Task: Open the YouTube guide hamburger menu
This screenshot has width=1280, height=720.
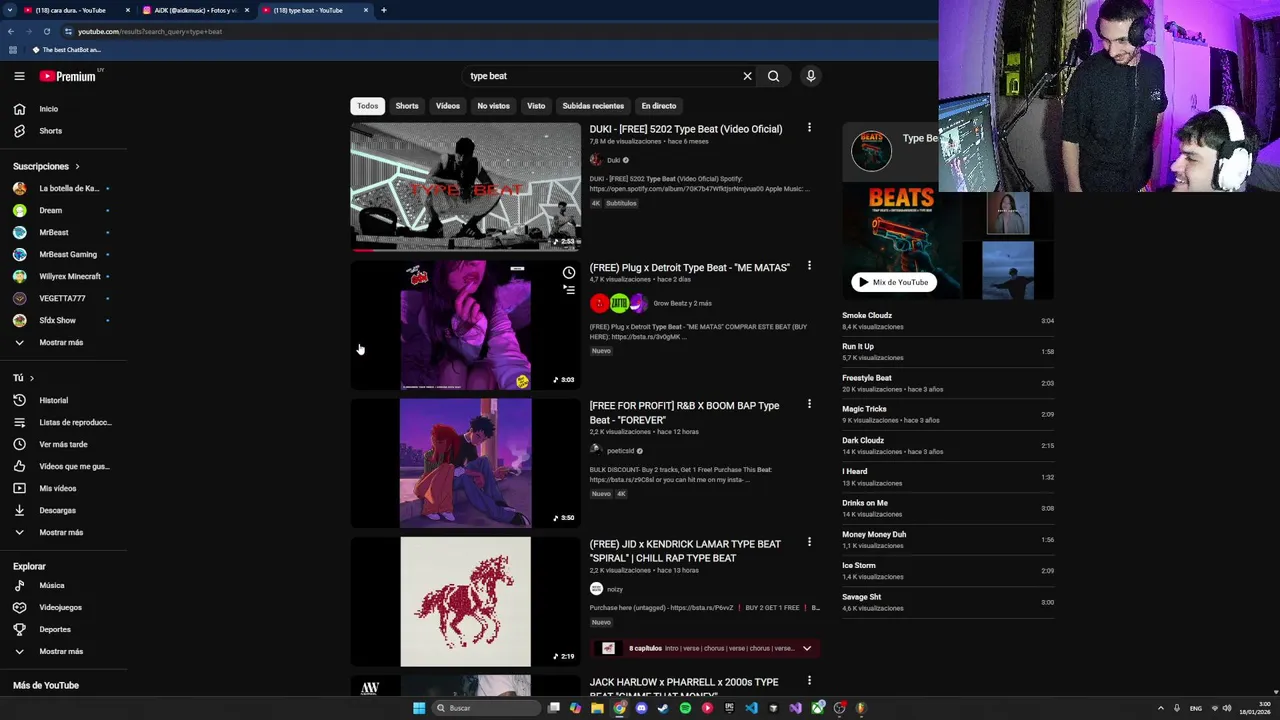Action: coord(19,76)
